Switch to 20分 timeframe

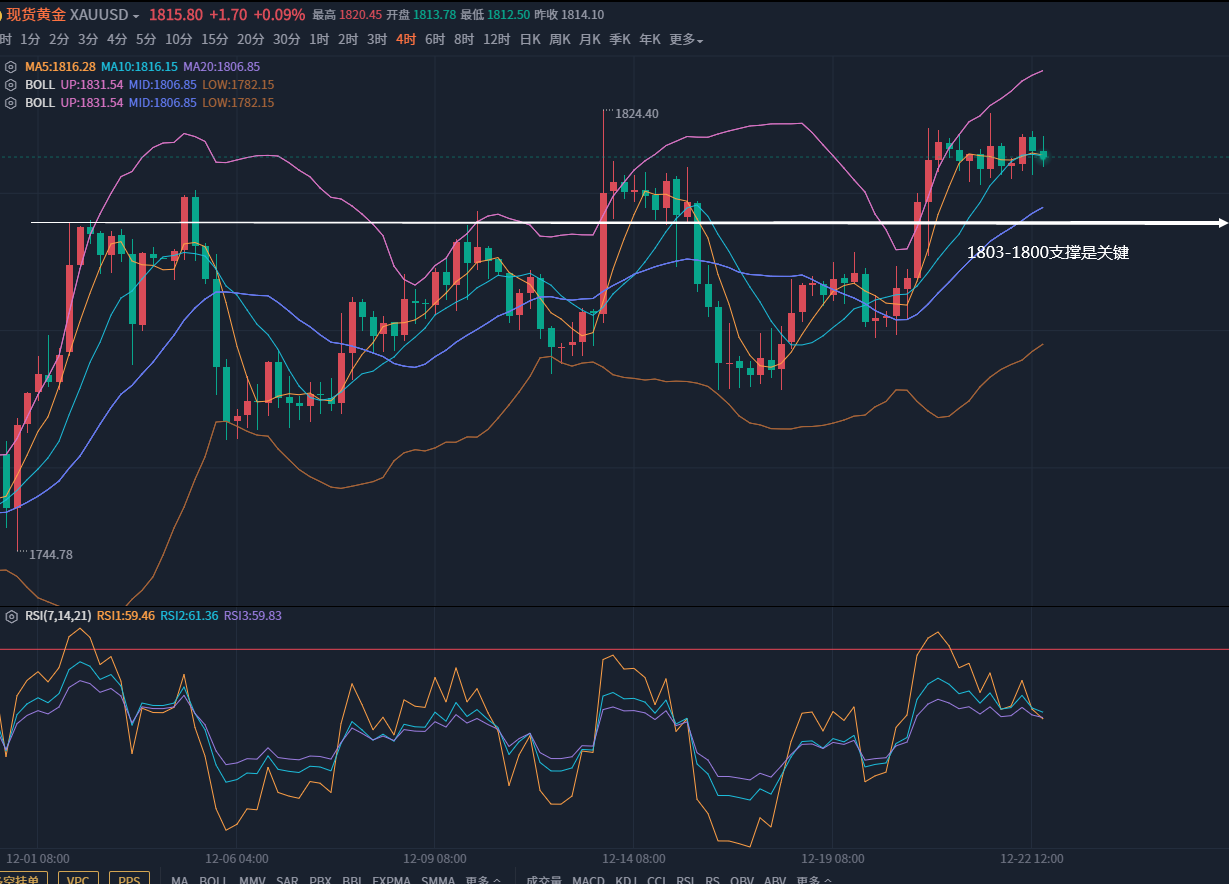(x=251, y=40)
